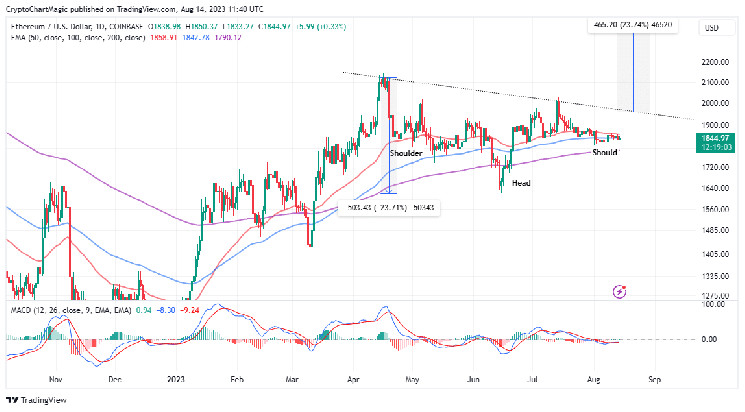Click the Aug label on time axis
Screen dimensions: 745x412
tap(596, 379)
